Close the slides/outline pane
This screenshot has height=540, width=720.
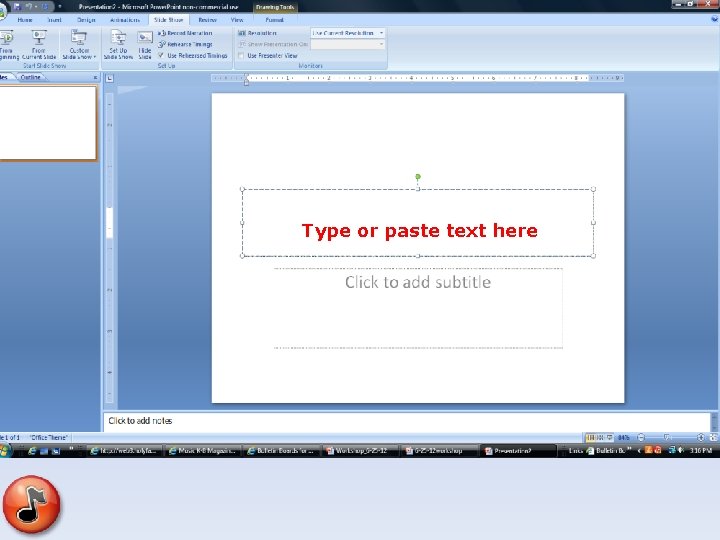(95, 77)
